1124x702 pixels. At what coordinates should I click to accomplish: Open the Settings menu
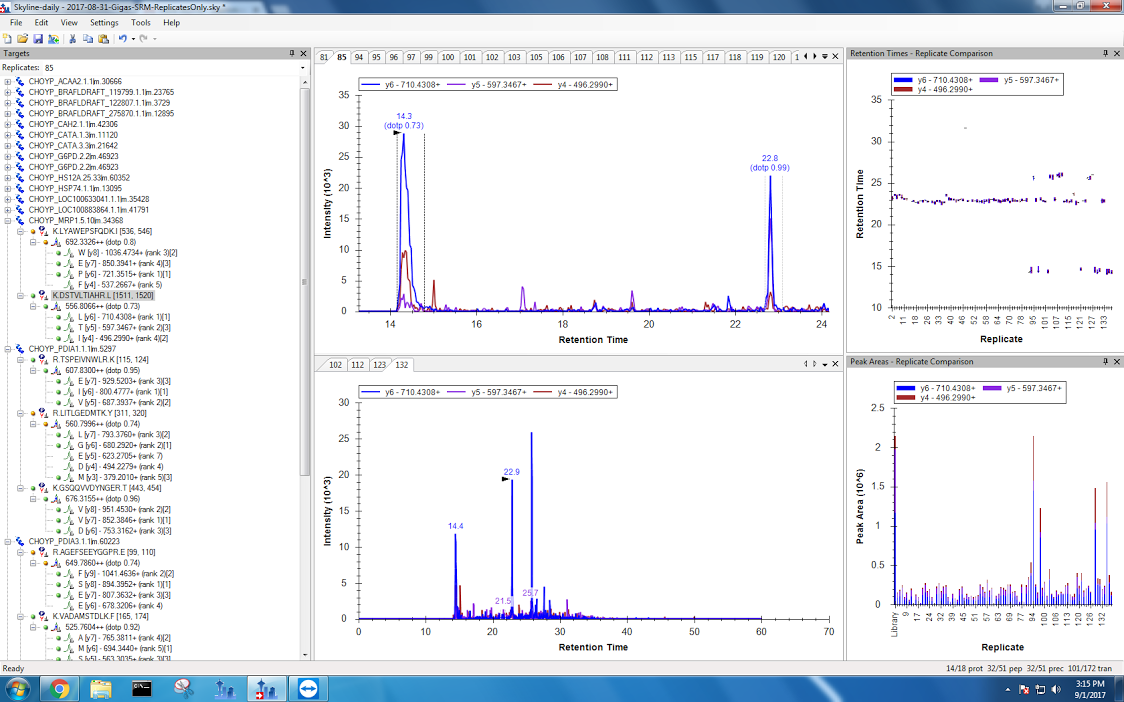coord(104,22)
